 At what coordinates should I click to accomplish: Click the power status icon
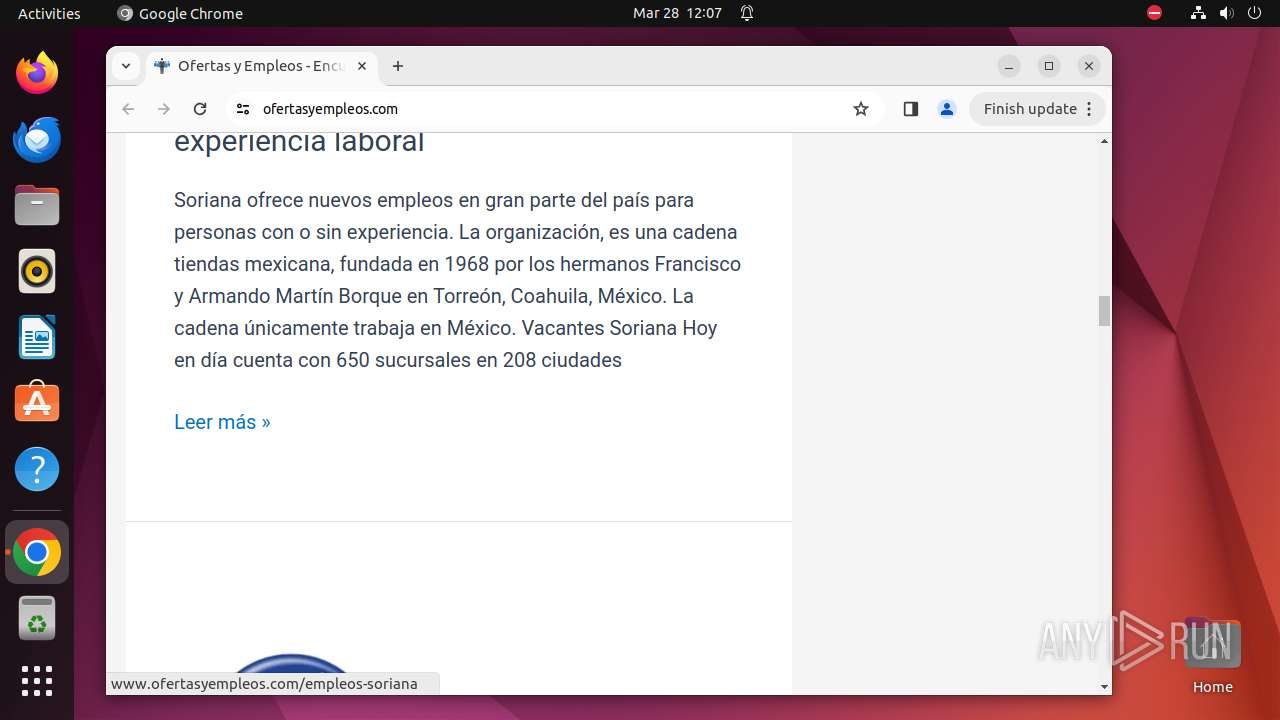point(1254,13)
